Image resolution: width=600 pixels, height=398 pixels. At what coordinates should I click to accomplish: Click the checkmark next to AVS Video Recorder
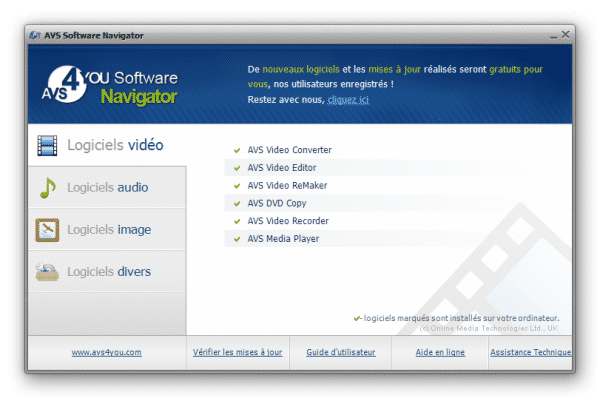tap(237, 221)
